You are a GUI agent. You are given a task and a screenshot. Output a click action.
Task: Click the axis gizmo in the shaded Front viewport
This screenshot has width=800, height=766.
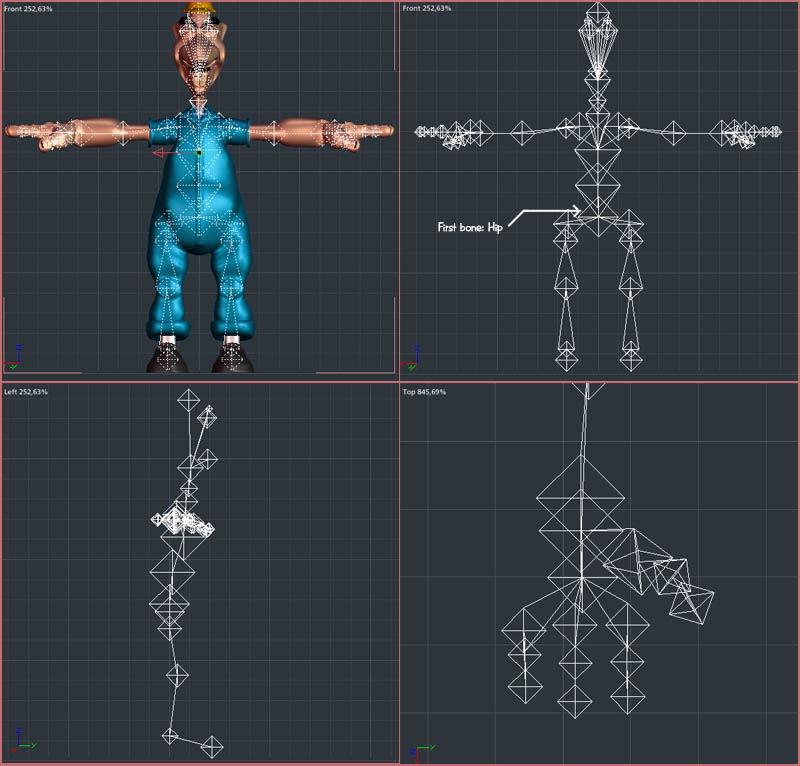(12, 358)
